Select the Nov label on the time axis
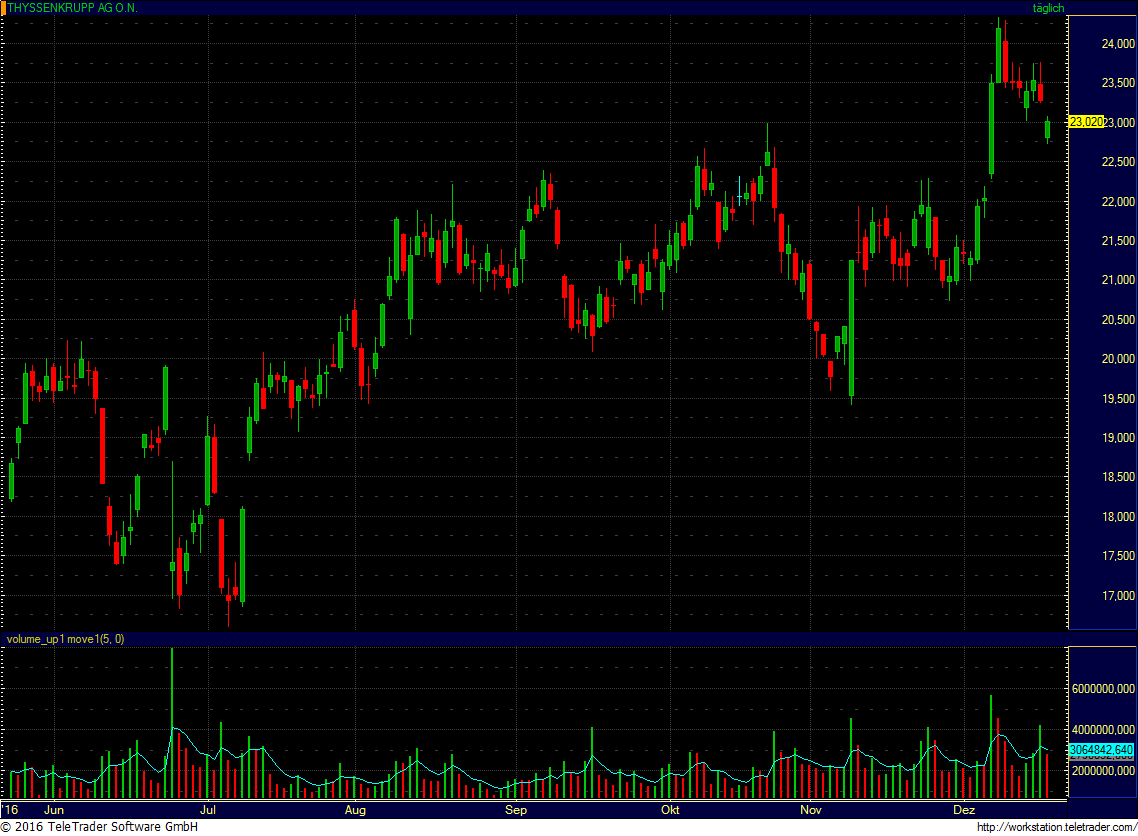 point(811,810)
